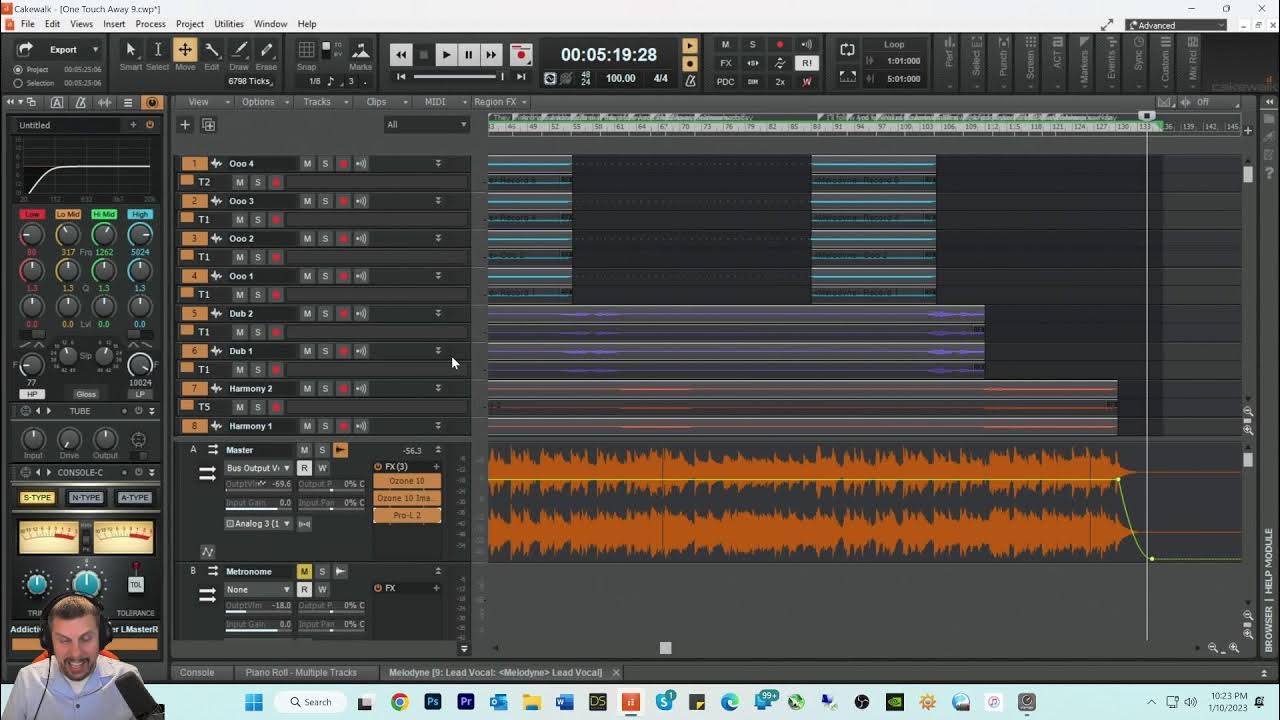The image size is (1280, 720).
Task: Add a new track with plus icon
Action: pyautogui.click(x=185, y=125)
